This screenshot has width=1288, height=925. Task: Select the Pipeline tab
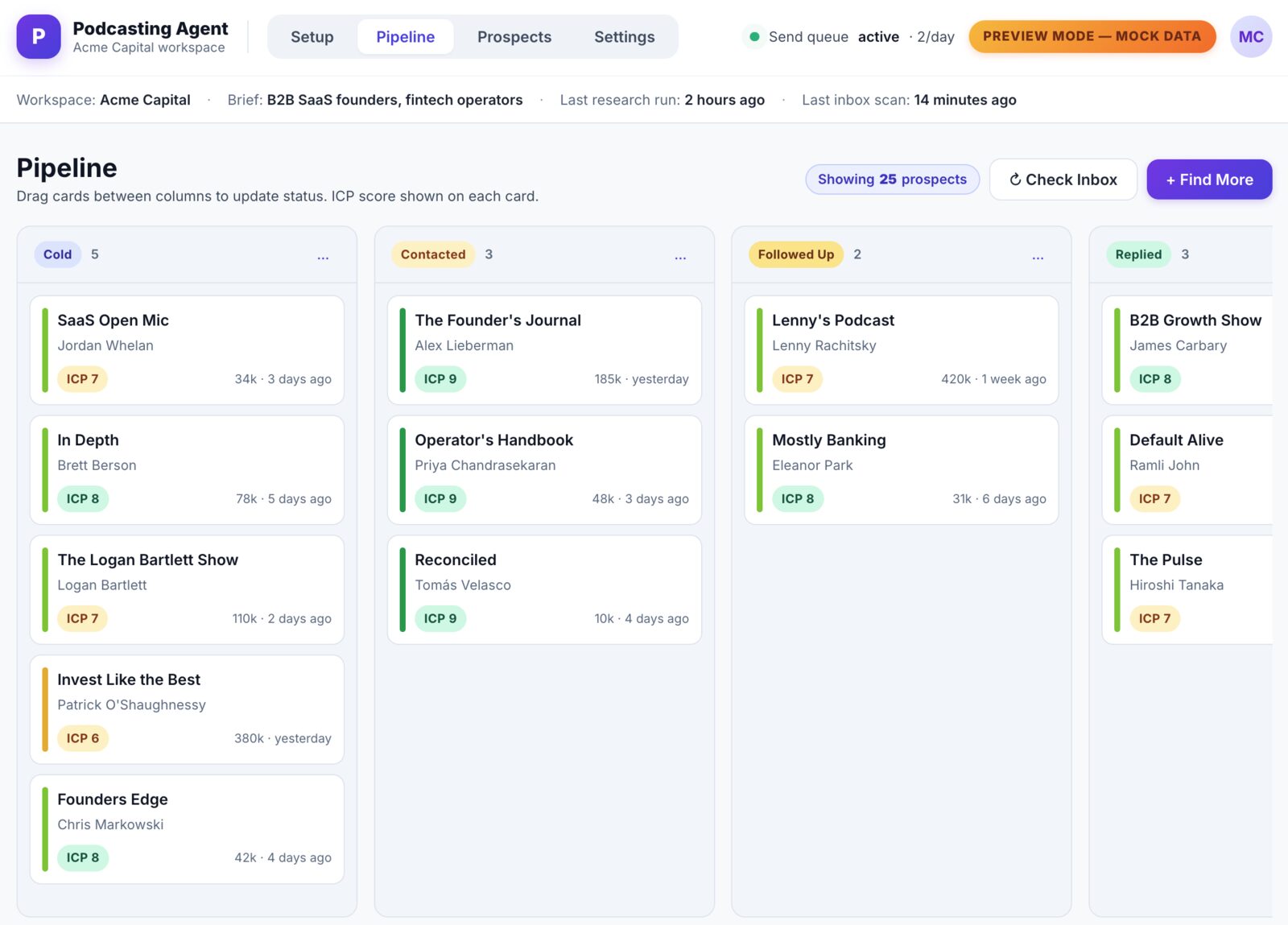click(405, 37)
